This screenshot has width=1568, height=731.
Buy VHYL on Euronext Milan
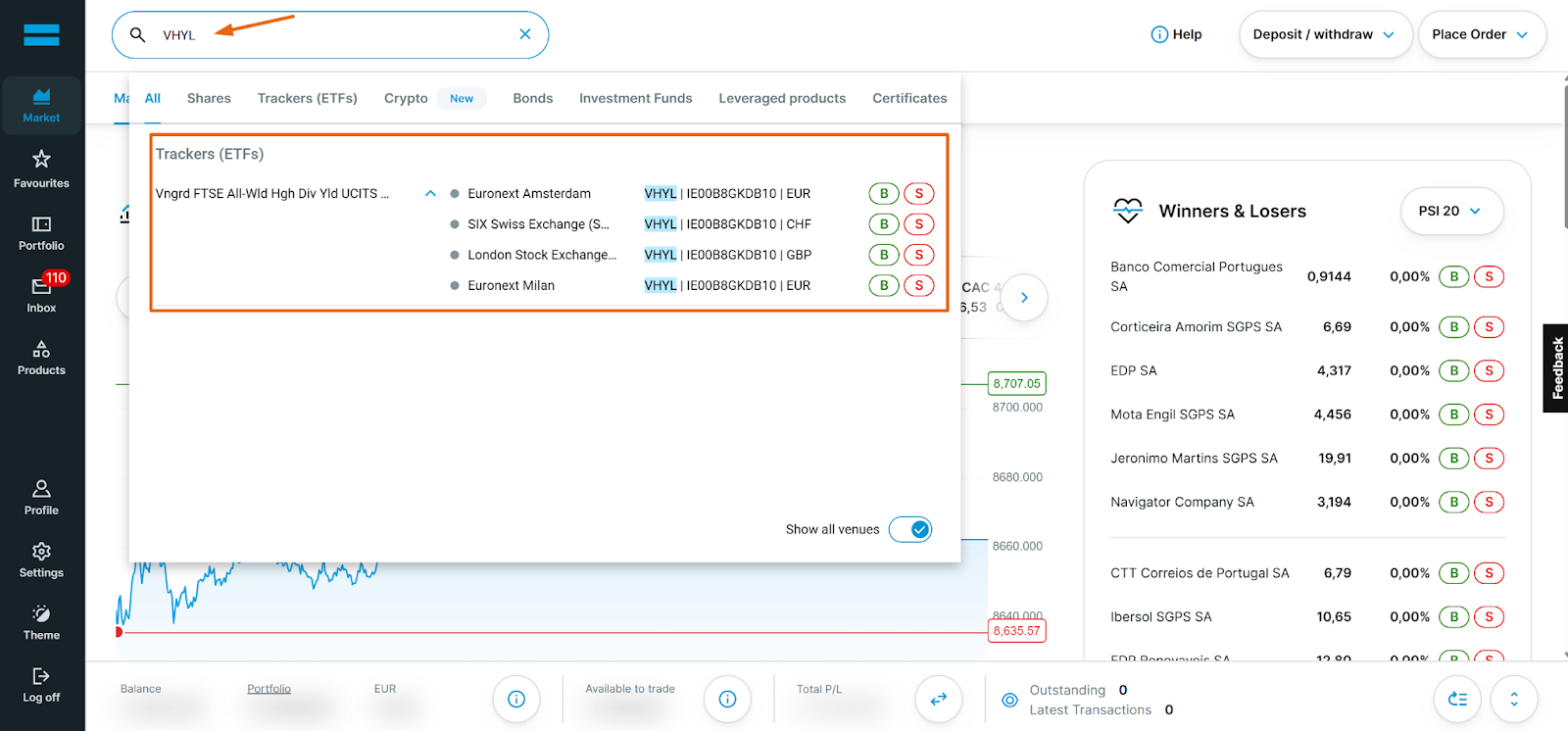(884, 286)
